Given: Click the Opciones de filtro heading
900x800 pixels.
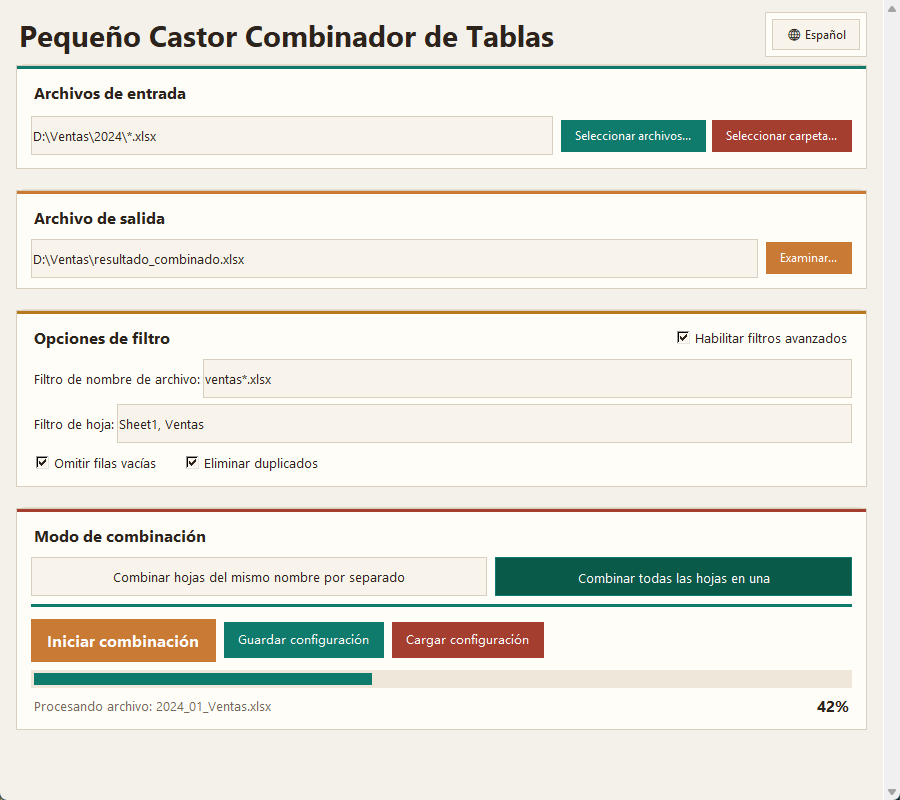Looking at the screenshot, I should (102, 339).
